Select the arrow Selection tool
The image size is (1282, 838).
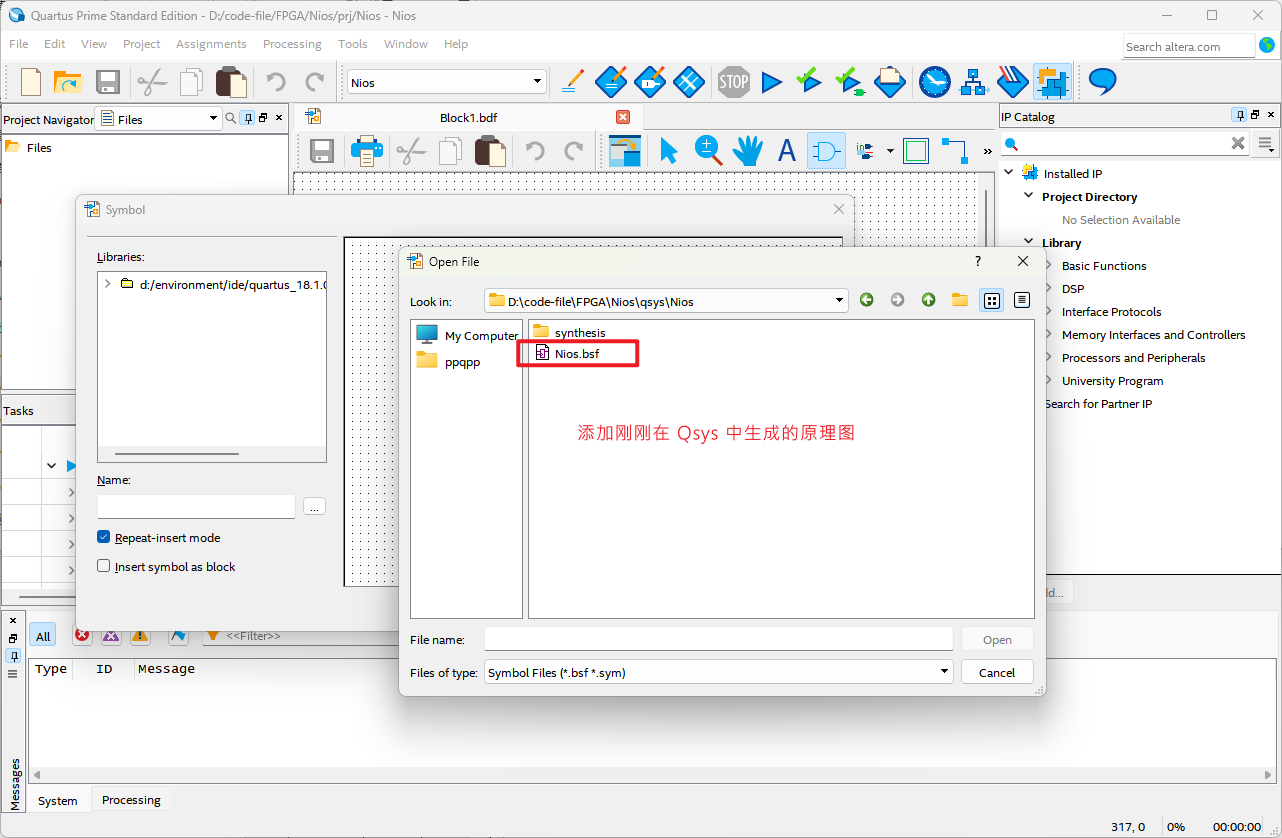[669, 151]
